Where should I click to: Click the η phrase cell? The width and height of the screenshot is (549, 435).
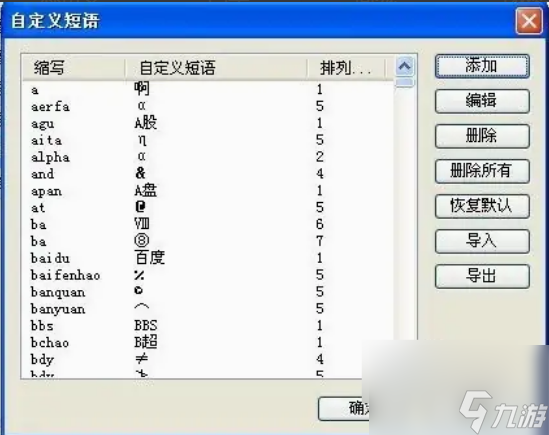[x=142, y=140]
